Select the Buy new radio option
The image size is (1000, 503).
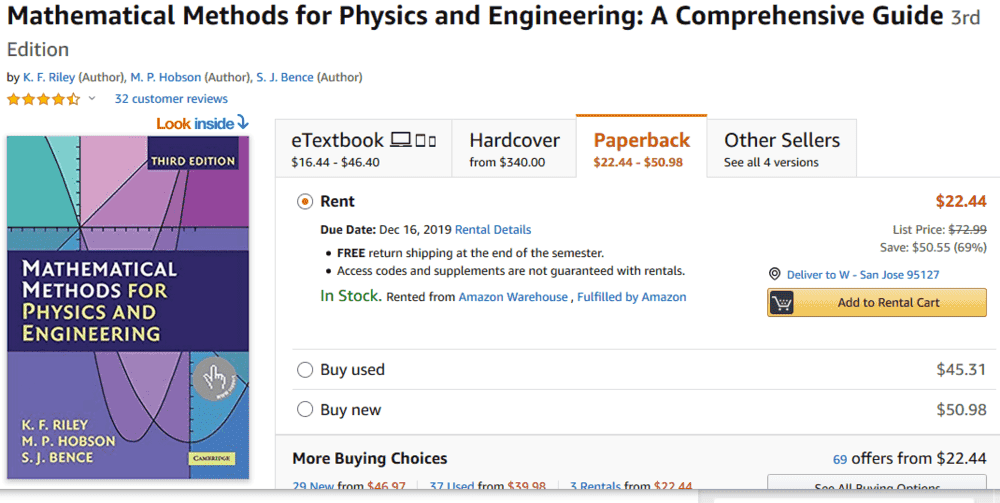(305, 410)
